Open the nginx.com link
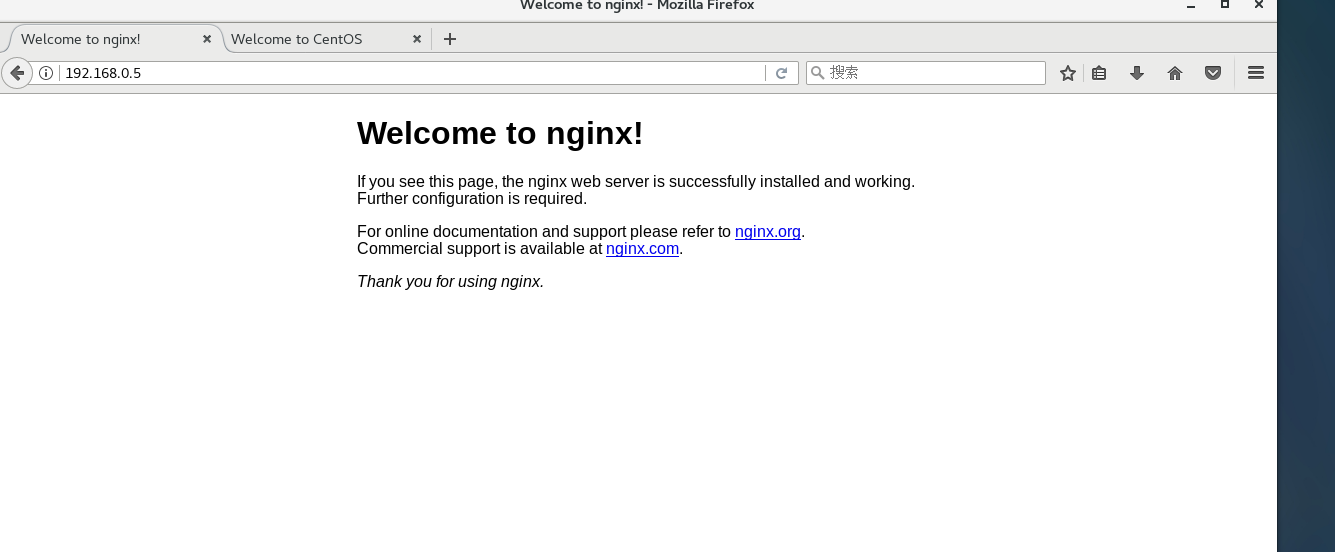Image resolution: width=1335 pixels, height=552 pixels. [642, 249]
